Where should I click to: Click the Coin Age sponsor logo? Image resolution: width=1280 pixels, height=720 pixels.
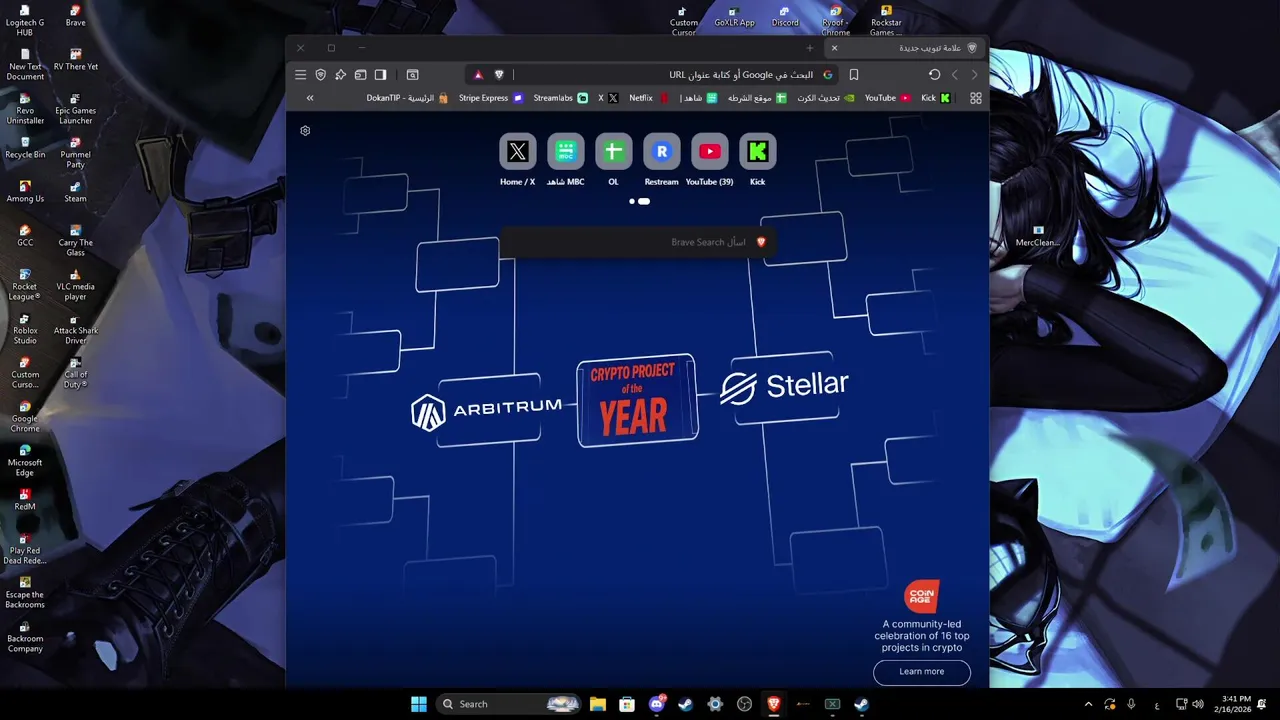(x=922, y=596)
